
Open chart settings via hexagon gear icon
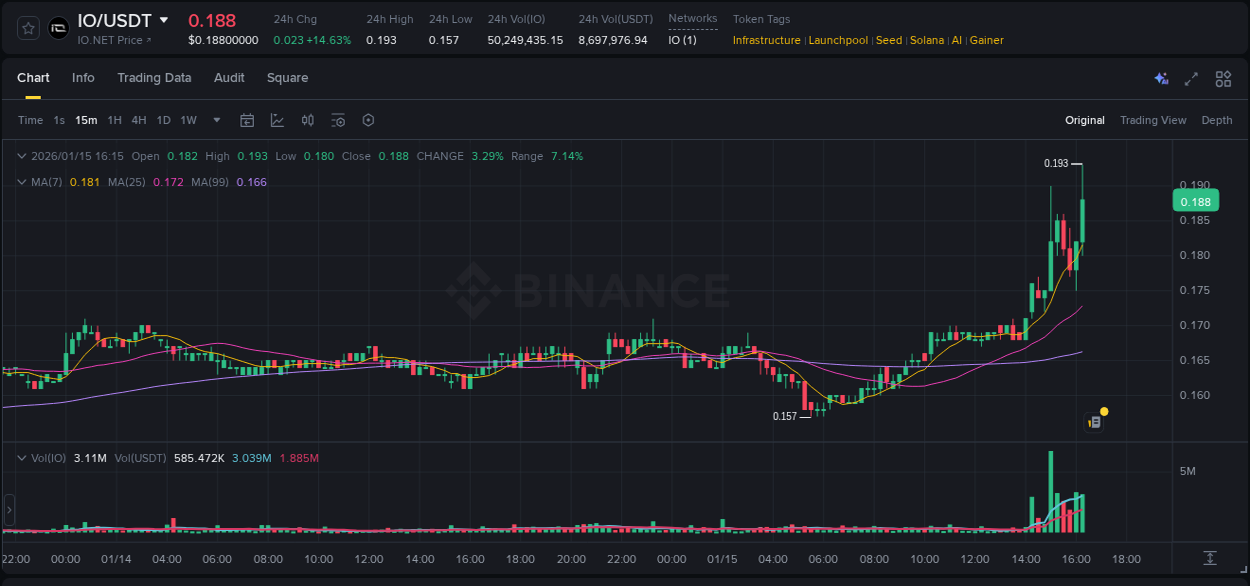point(368,120)
